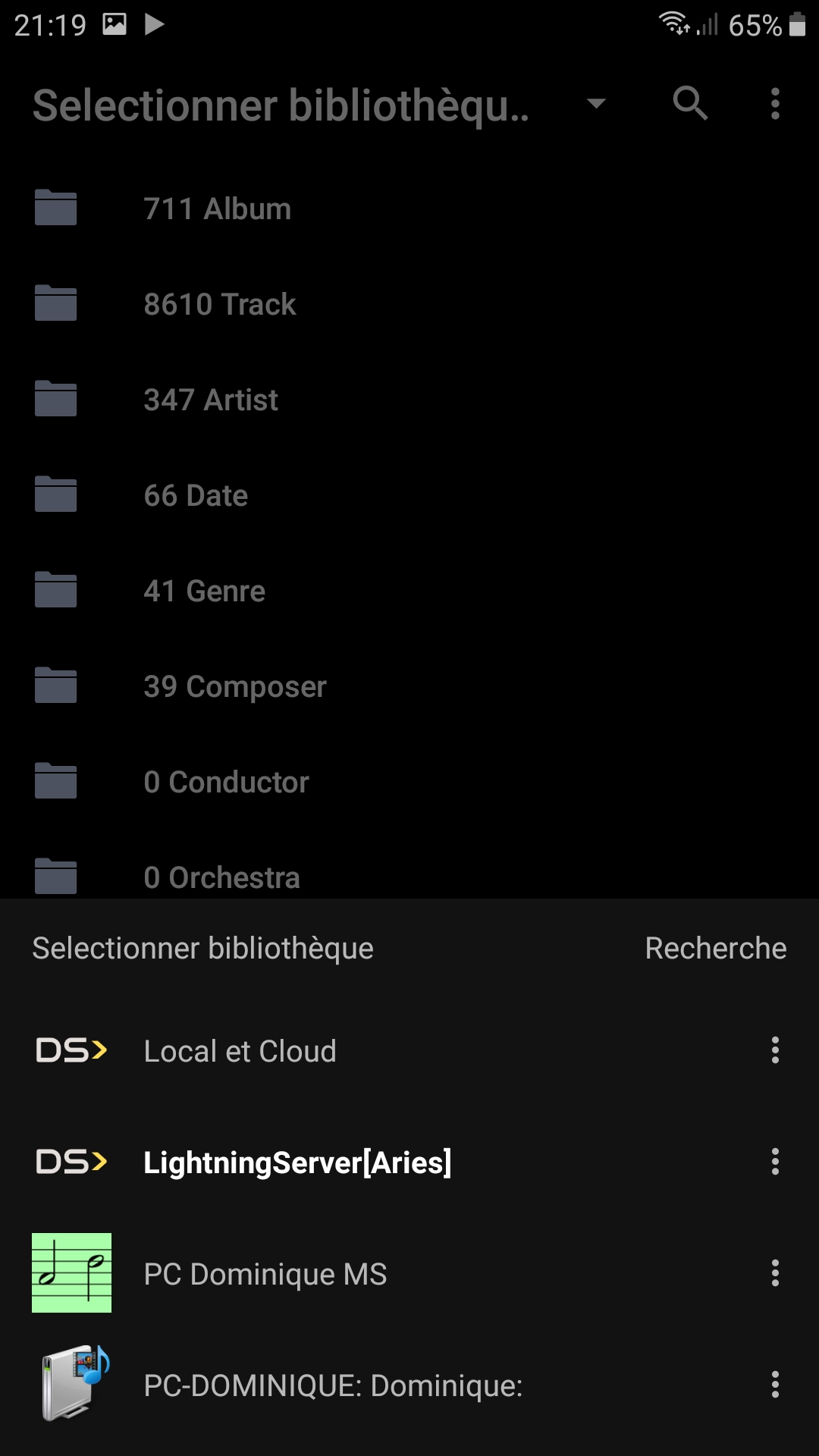Click the green music note icon

[71, 1273]
